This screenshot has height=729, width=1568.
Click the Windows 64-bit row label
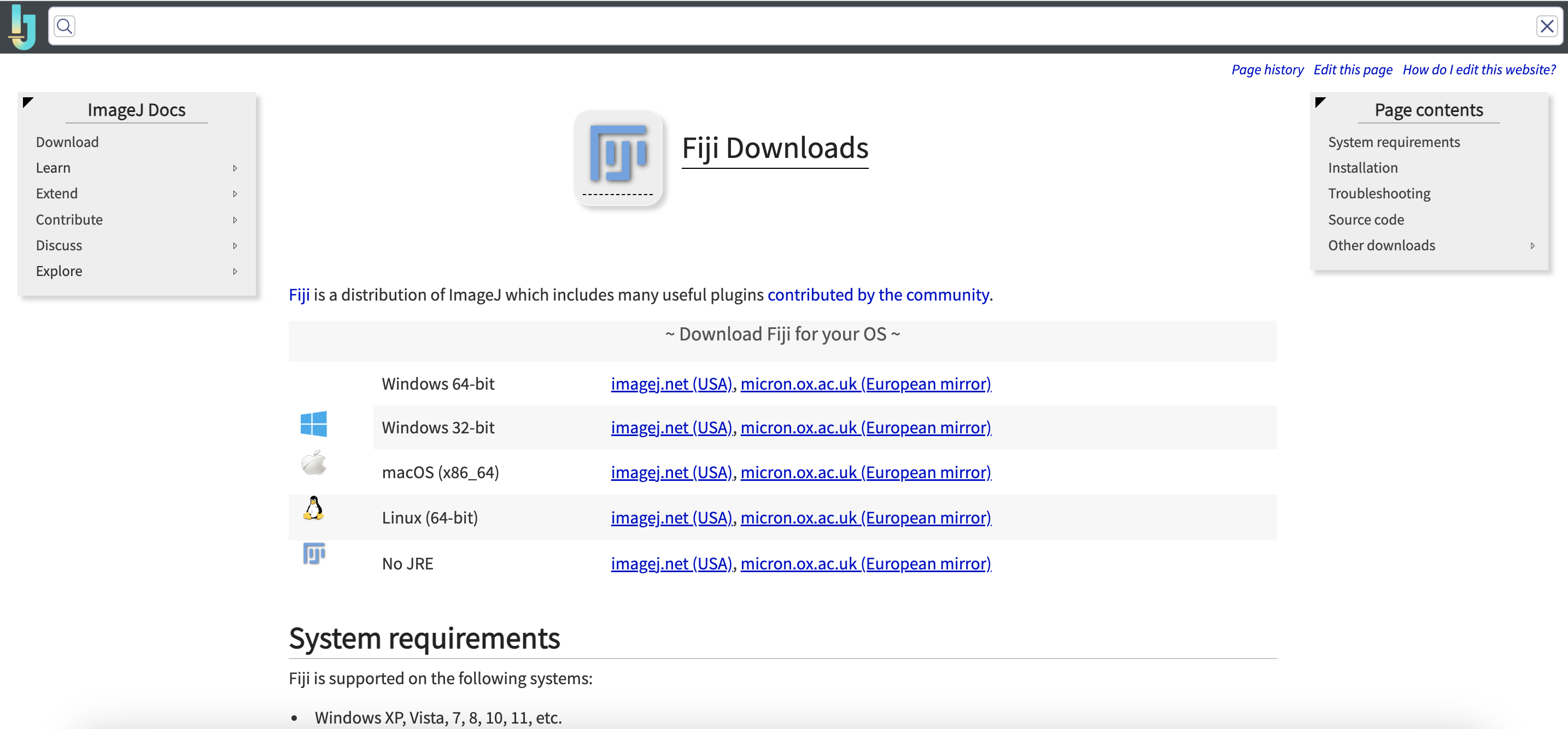[x=438, y=384]
